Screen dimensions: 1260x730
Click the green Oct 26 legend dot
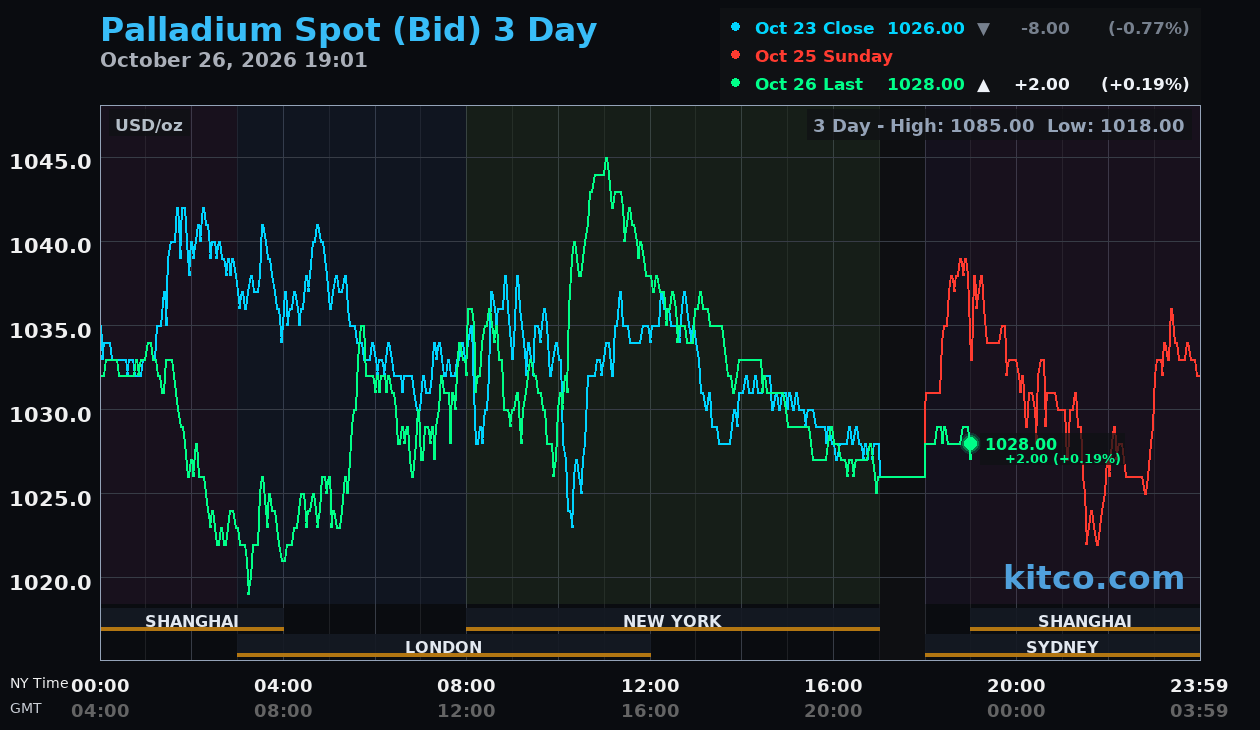tap(736, 83)
